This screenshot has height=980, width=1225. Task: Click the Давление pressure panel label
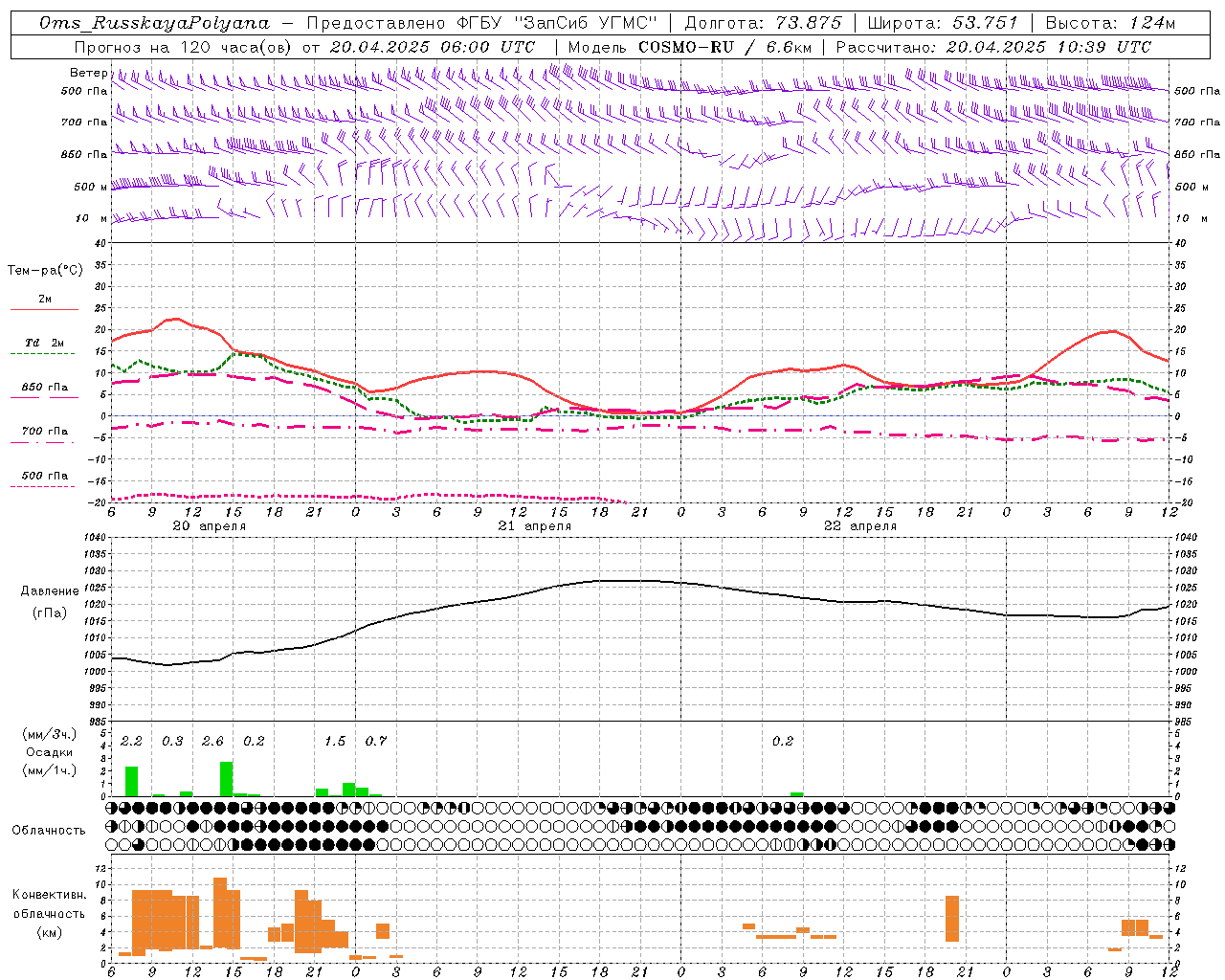50,591
